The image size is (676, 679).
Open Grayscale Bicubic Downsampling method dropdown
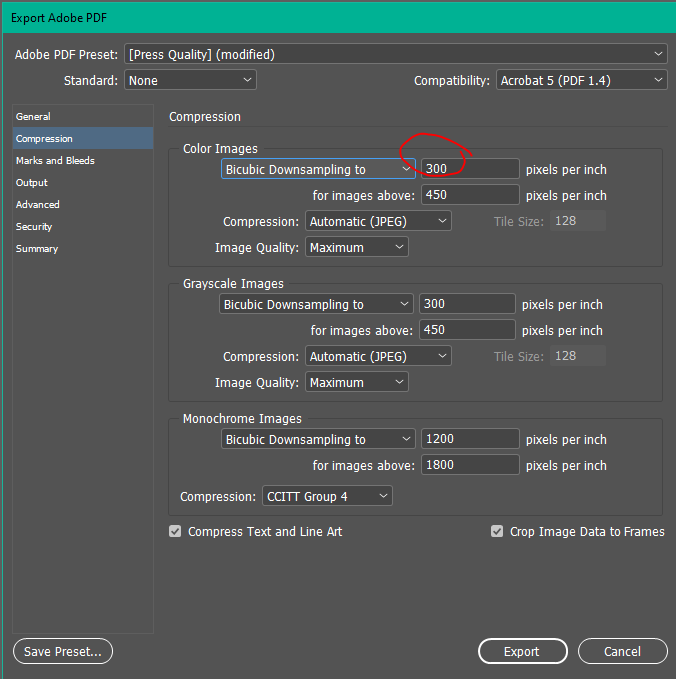tap(316, 304)
